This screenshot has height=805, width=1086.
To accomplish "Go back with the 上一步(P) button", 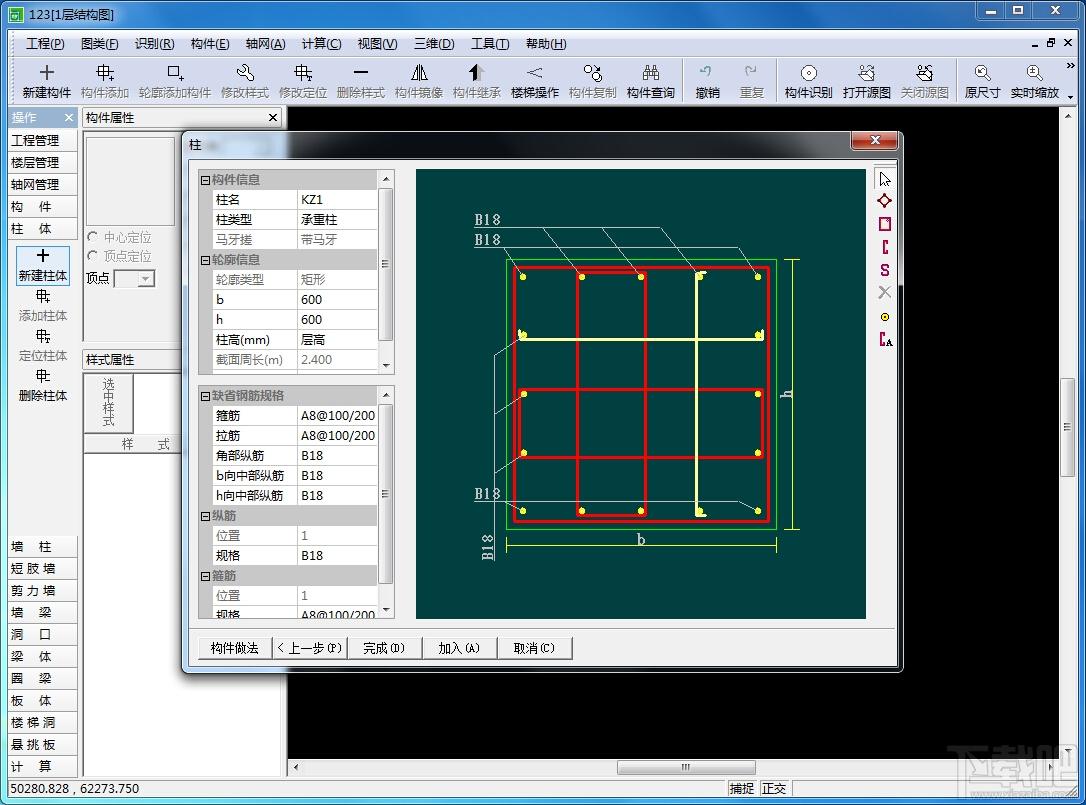I will click(310, 648).
